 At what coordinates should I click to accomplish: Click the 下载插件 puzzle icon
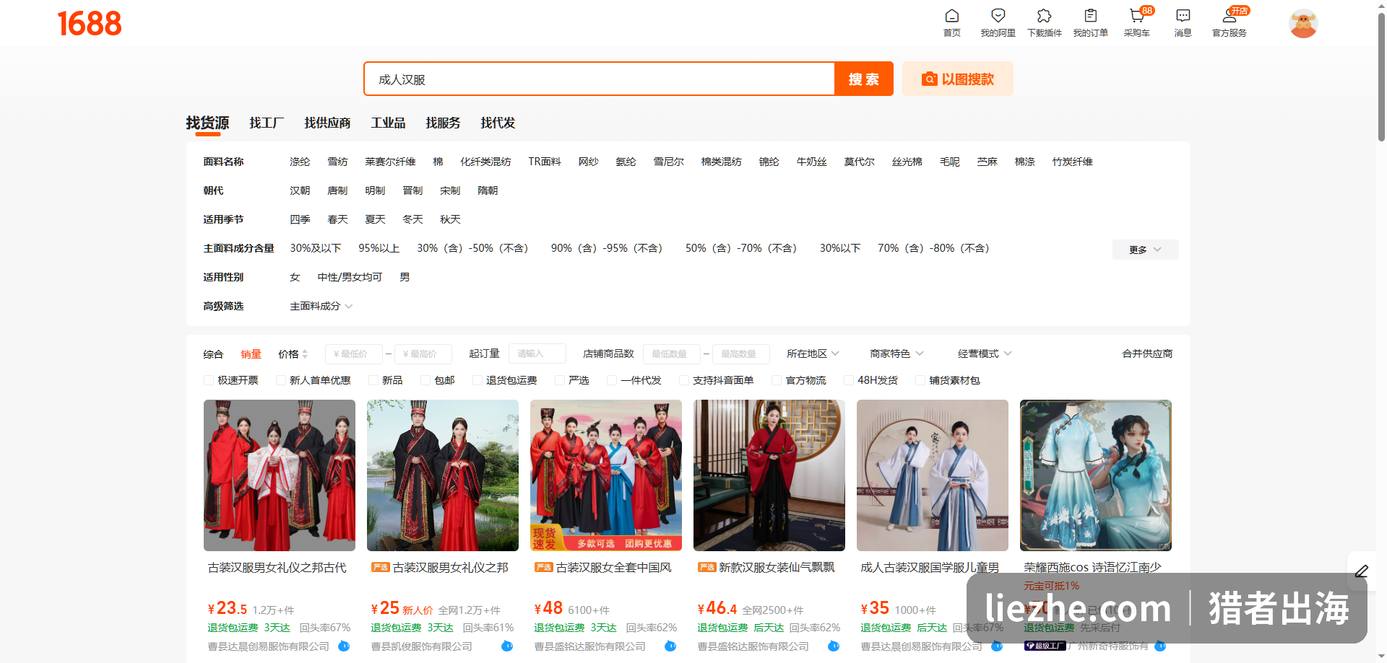coord(1044,16)
